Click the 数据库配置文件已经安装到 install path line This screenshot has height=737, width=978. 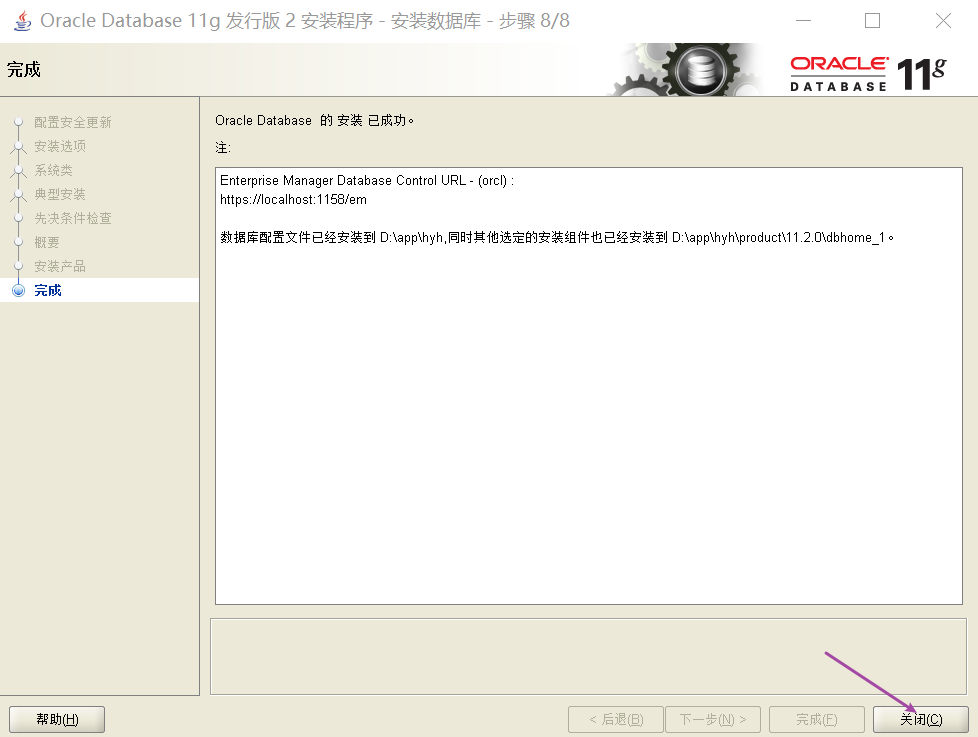557,238
